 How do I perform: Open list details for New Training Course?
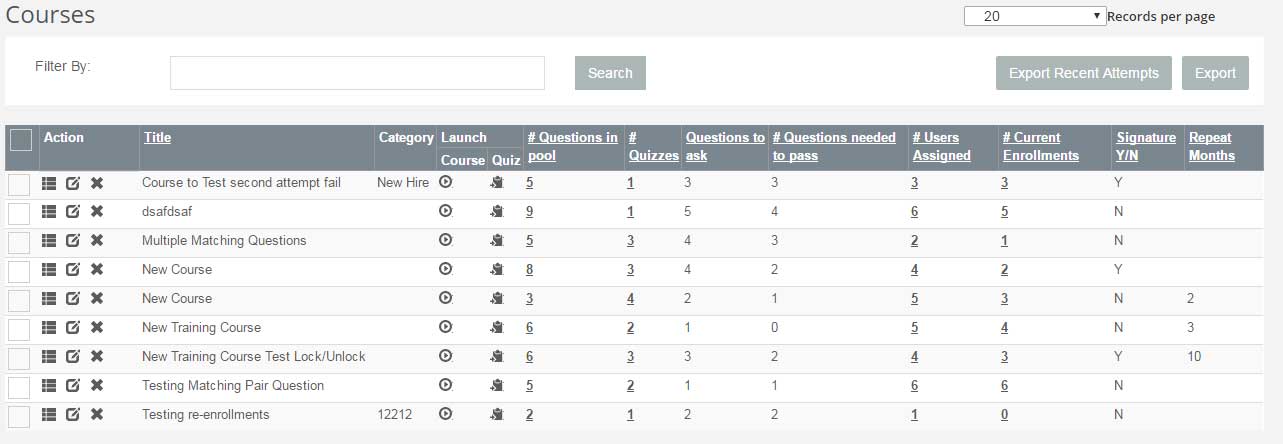(49, 328)
